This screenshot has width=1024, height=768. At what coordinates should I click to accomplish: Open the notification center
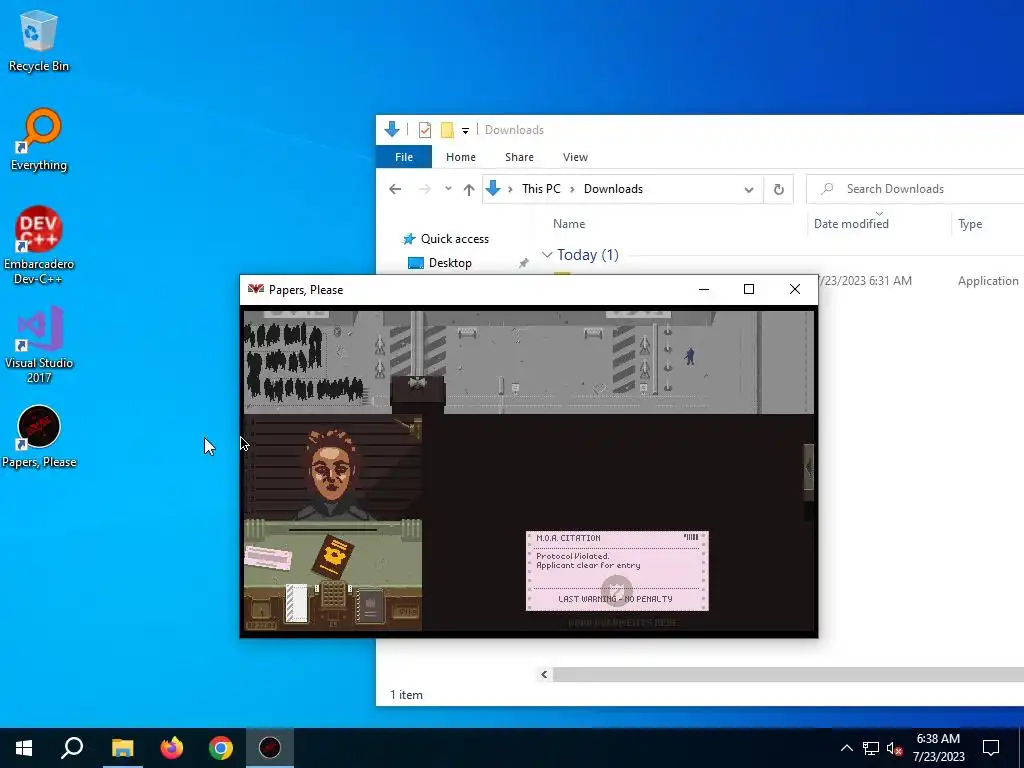(991, 748)
